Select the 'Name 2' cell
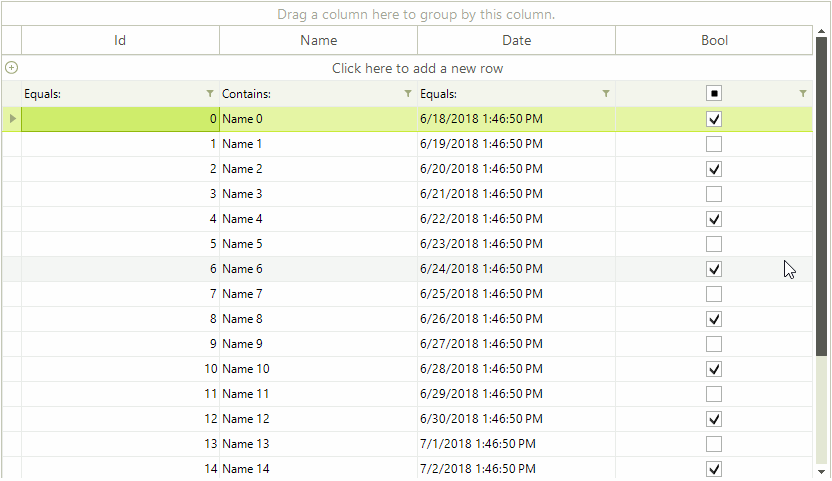 click(318, 169)
